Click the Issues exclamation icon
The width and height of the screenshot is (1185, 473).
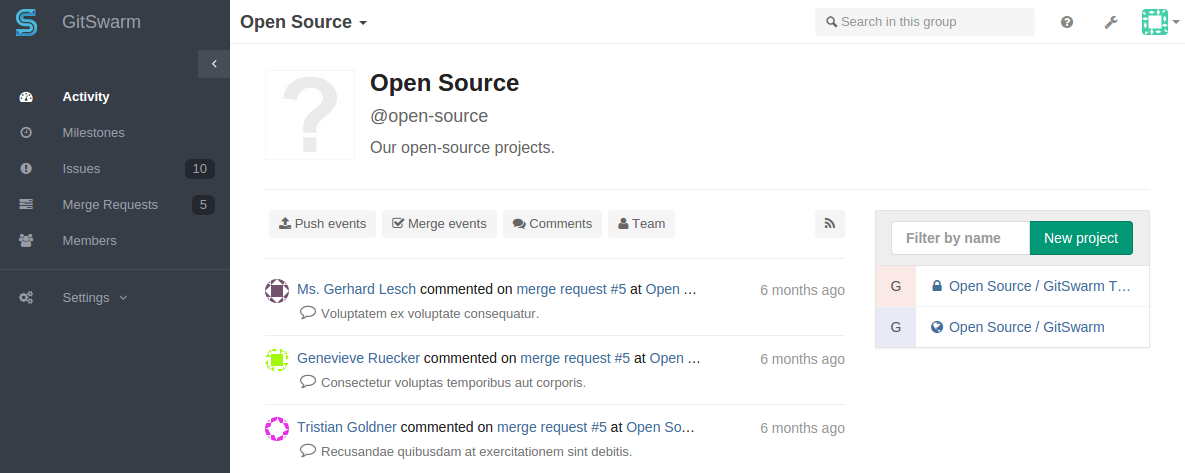coord(26,168)
